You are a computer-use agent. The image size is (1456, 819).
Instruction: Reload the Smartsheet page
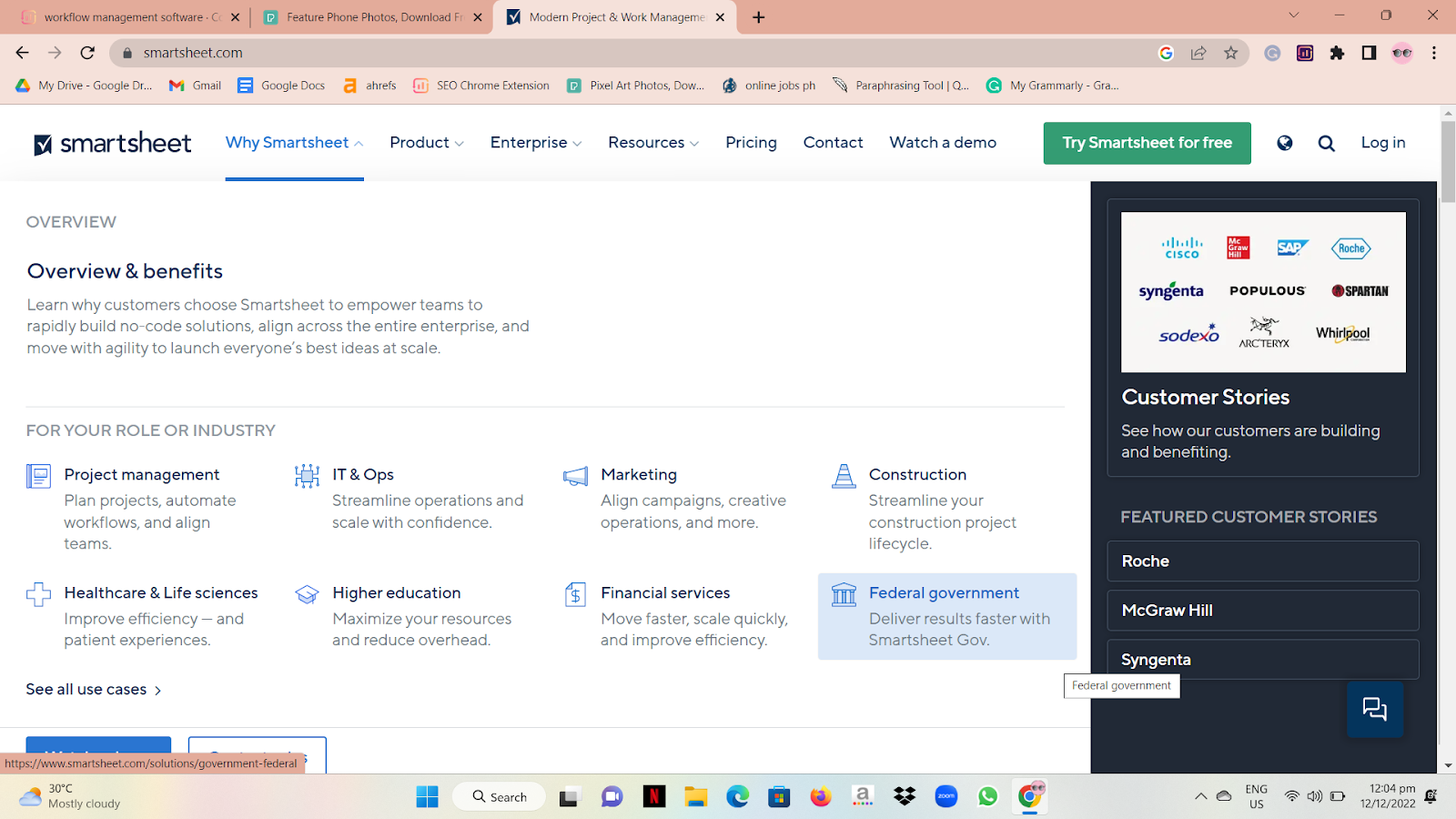(x=87, y=53)
